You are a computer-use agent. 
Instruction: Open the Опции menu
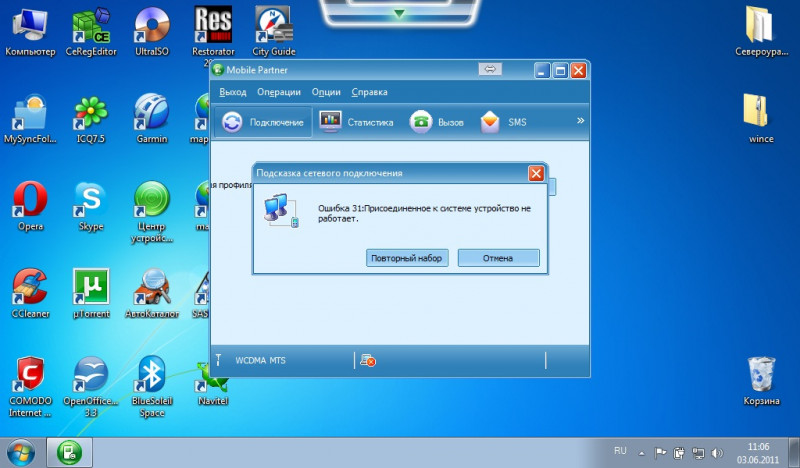[x=326, y=92]
